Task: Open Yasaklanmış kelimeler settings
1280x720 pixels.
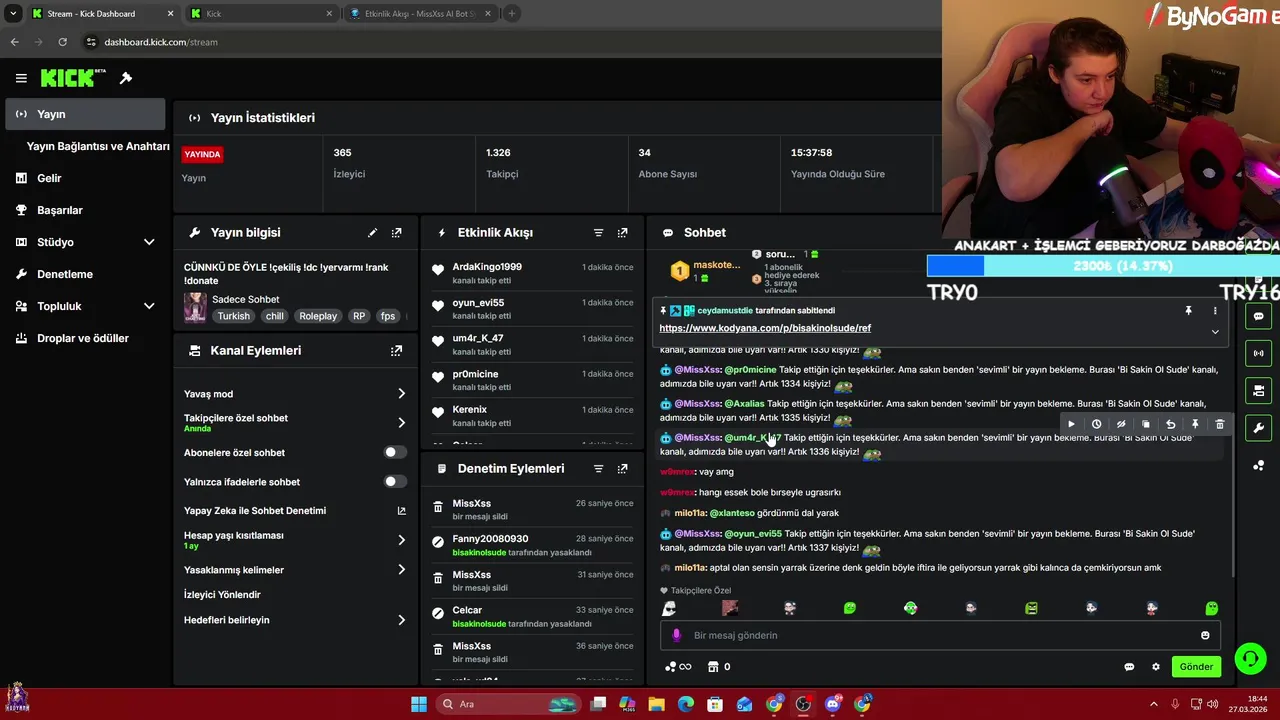Action: coord(295,570)
